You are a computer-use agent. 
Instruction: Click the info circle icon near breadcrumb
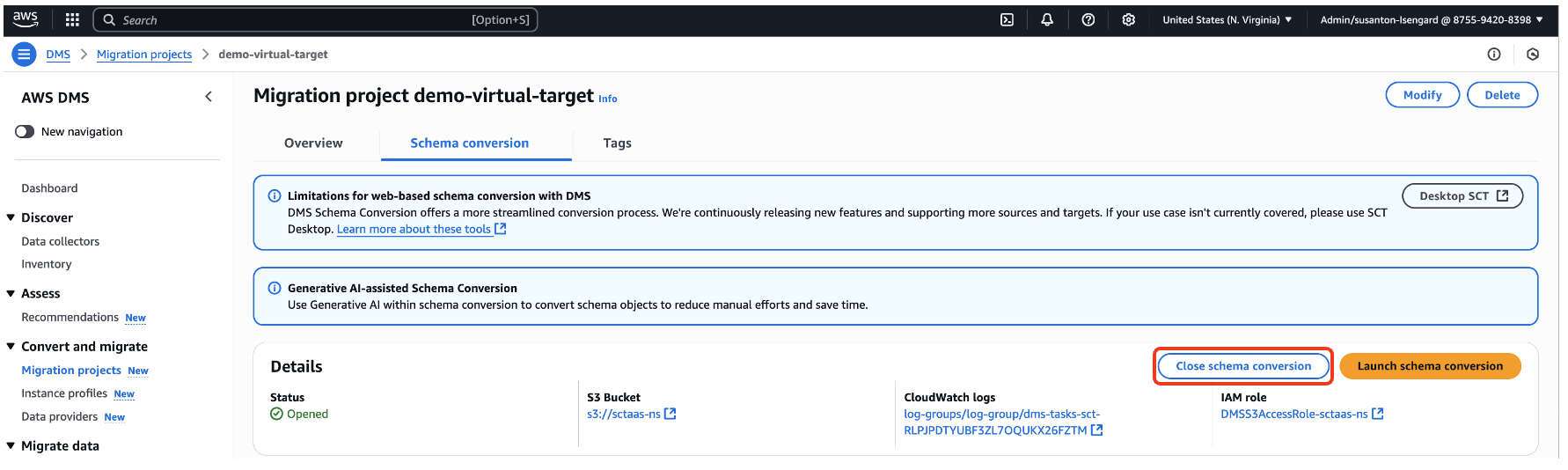click(1494, 55)
